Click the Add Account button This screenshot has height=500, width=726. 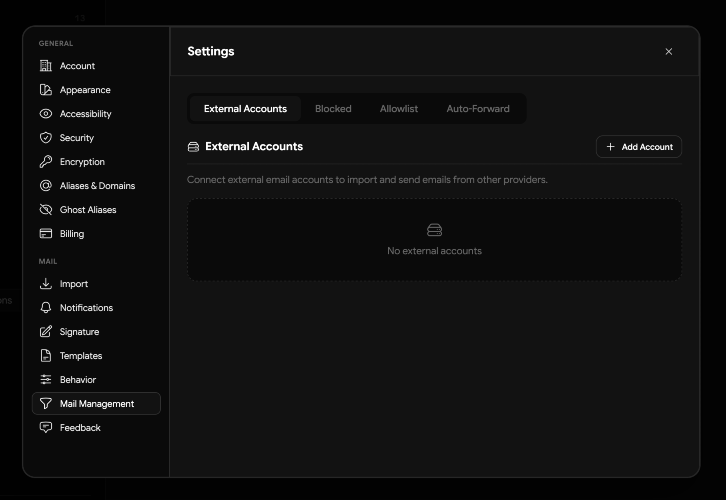639,147
